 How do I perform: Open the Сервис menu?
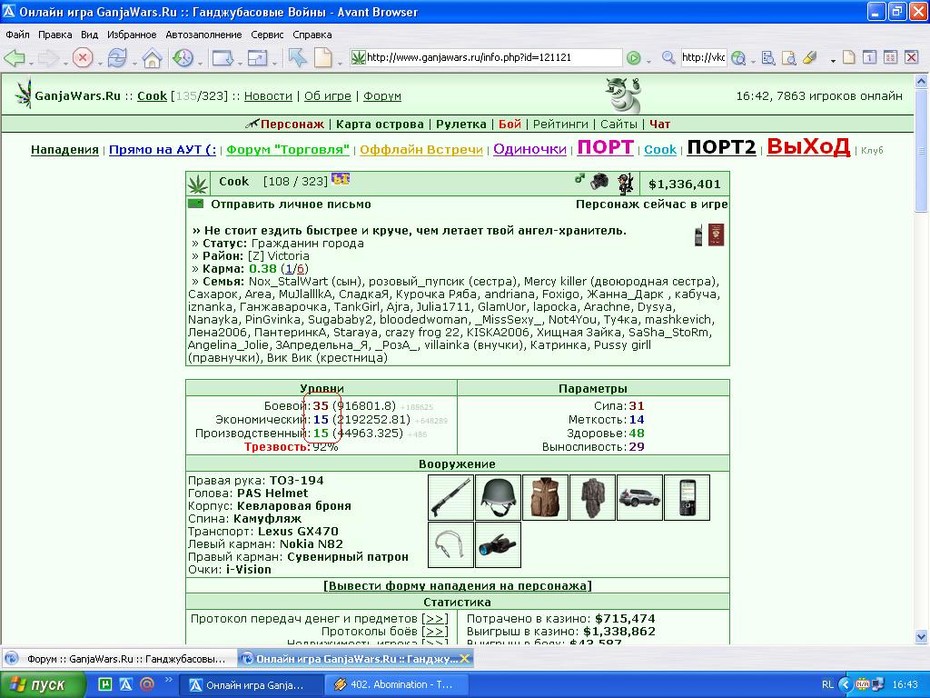click(x=267, y=34)
